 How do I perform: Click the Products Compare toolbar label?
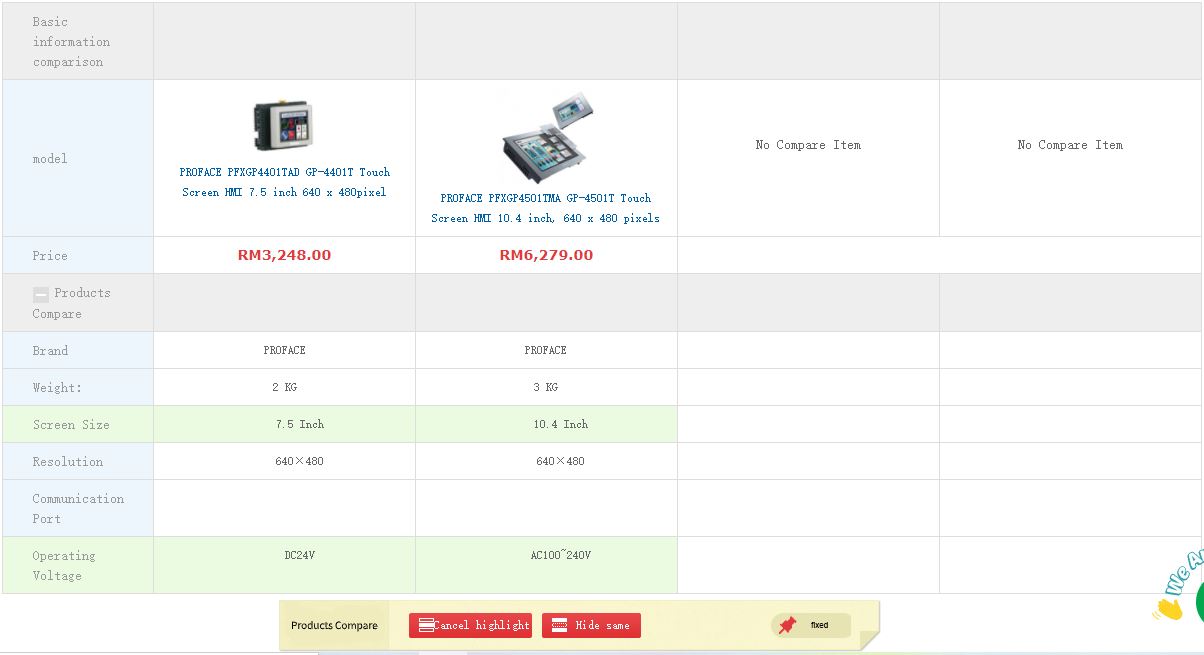334,626
